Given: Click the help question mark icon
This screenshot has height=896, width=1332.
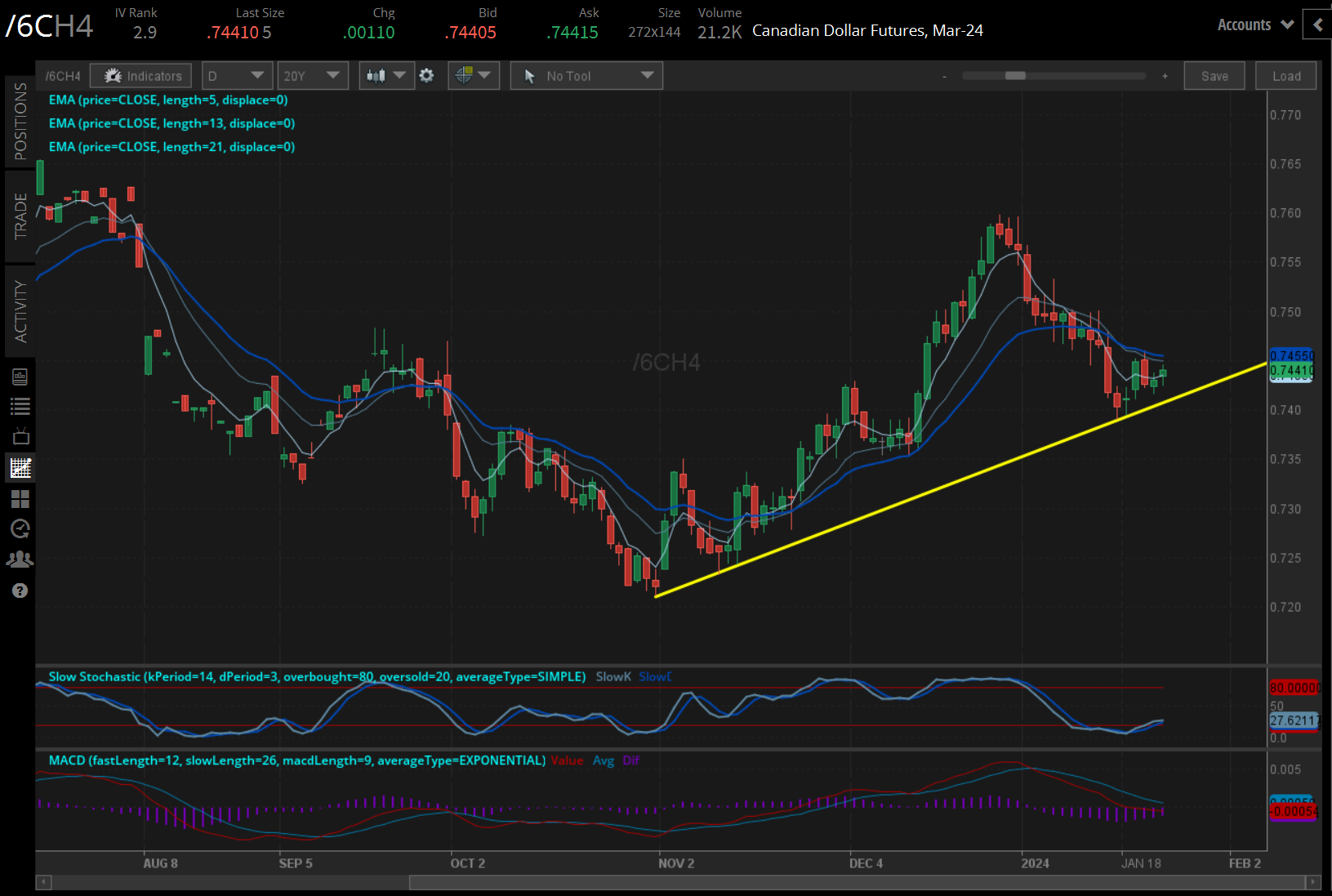Looking at the screenshot, I should click(20, 591).
